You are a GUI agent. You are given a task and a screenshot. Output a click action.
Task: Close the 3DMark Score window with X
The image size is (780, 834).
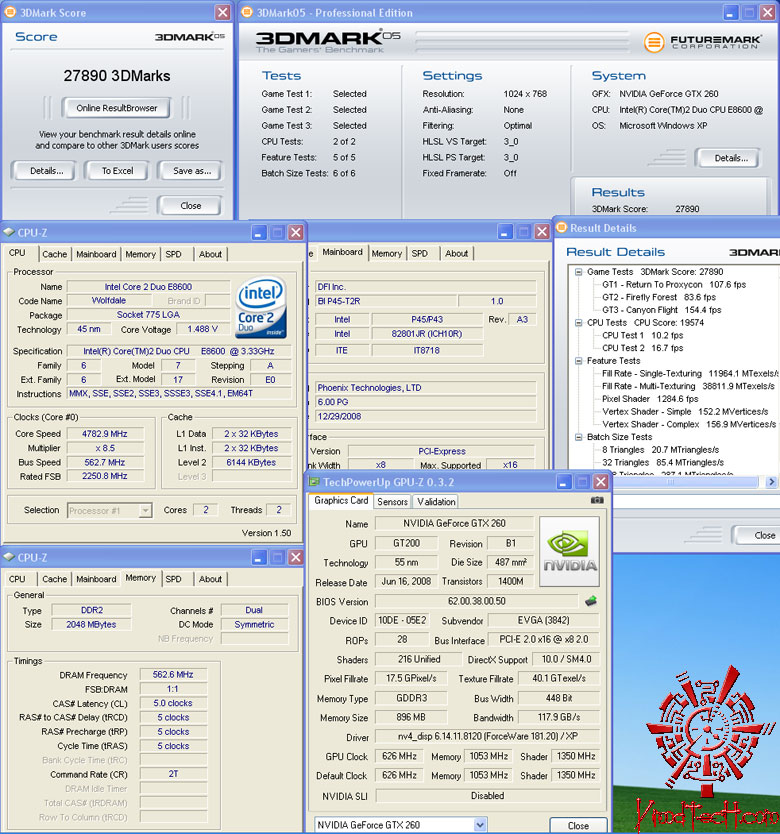click(x=222, y=12)
